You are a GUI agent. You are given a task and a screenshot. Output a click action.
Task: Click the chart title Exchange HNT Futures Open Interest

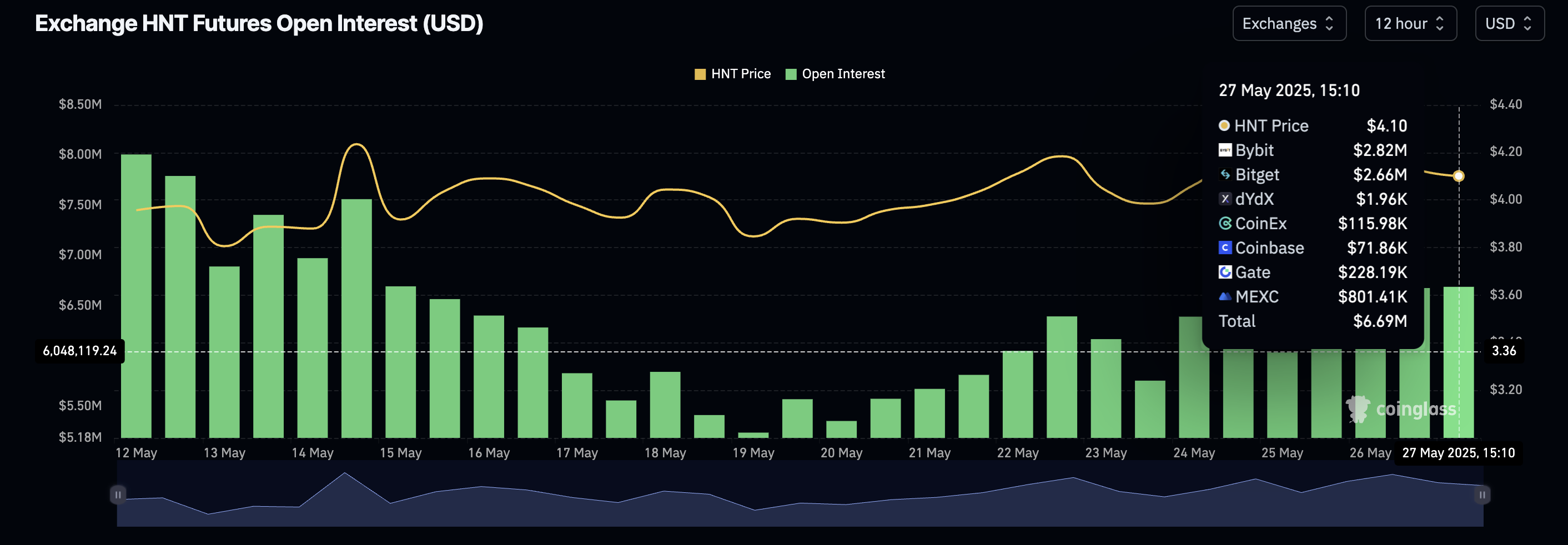click(259, 23)
